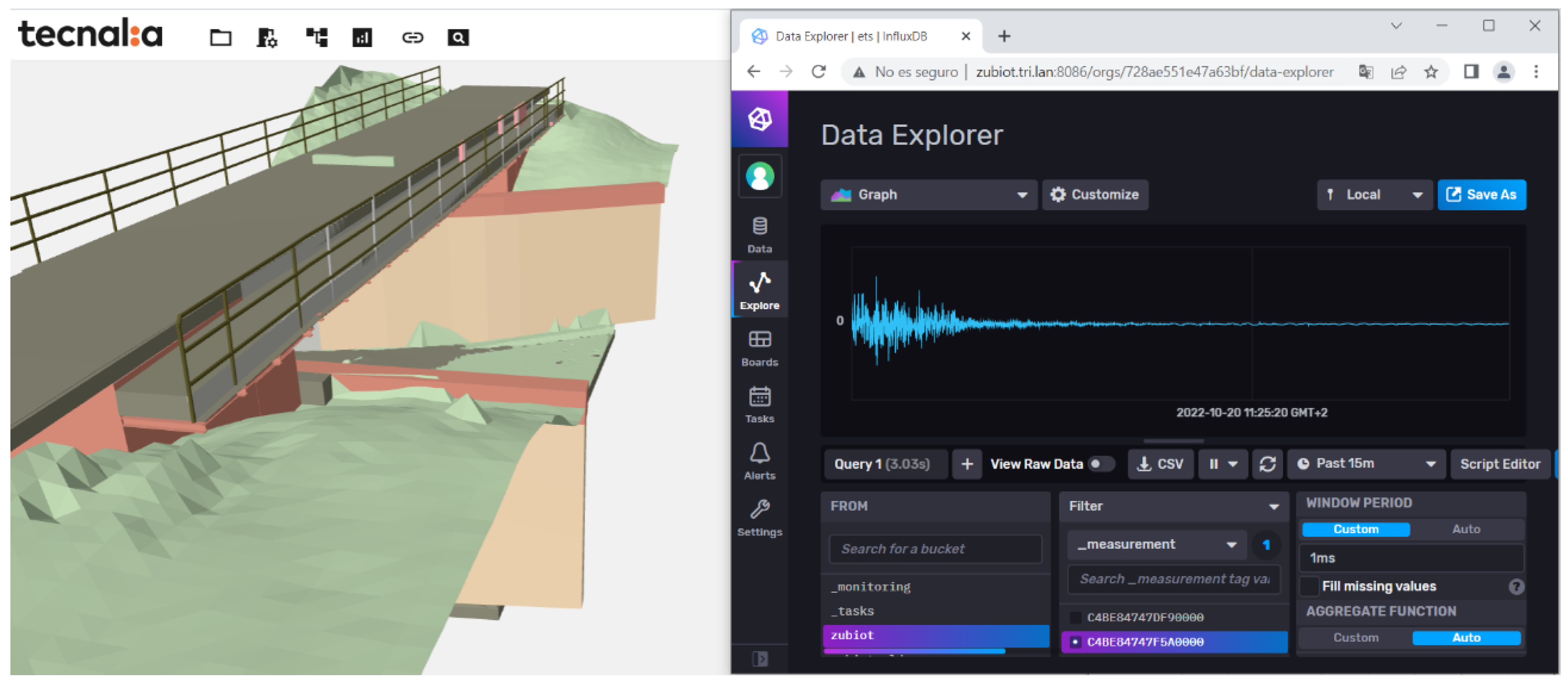
Task: Click the Search for a bucket field
Action: (935, 549)
